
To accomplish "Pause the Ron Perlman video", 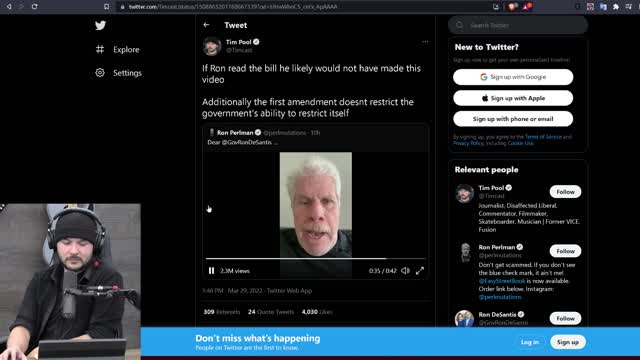I will tap(211, 271).
